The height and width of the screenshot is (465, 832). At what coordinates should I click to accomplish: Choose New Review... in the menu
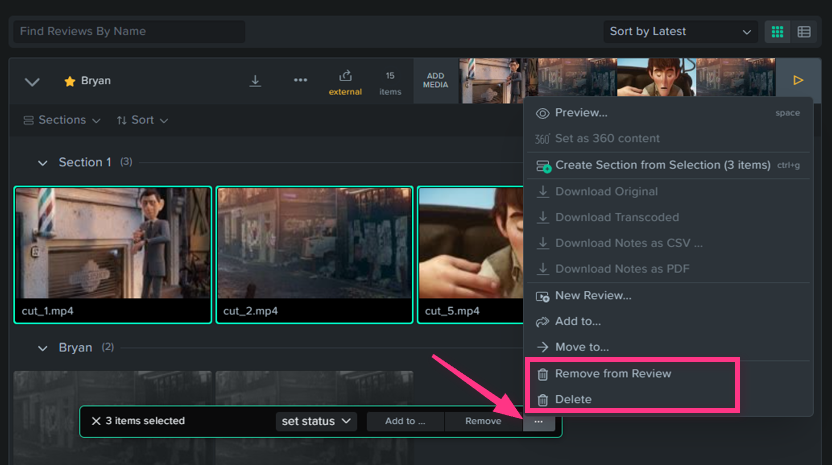(669, 296)
